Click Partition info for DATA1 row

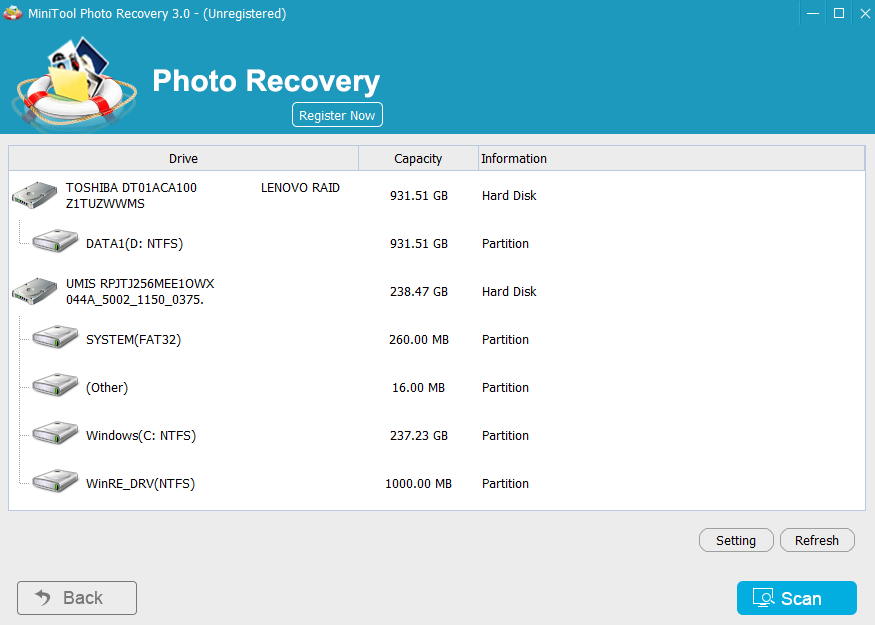click(x=505, y=243)
